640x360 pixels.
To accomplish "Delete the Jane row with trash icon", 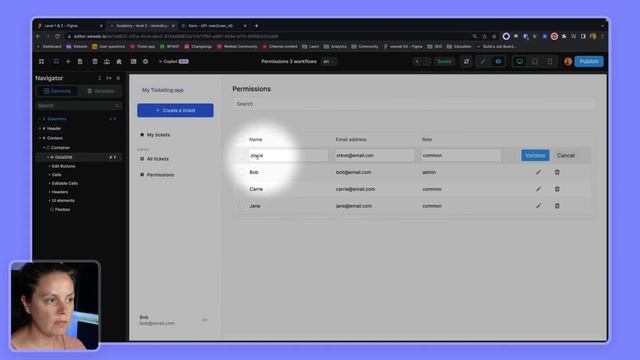I will coord(557,206).
